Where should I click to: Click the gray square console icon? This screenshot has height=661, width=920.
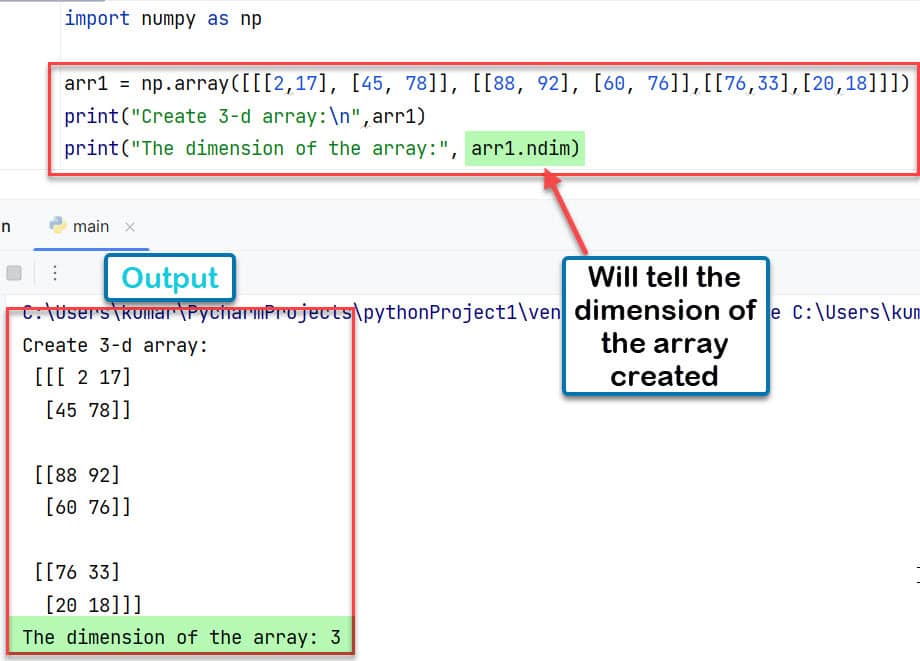click(x=12, y=272)
